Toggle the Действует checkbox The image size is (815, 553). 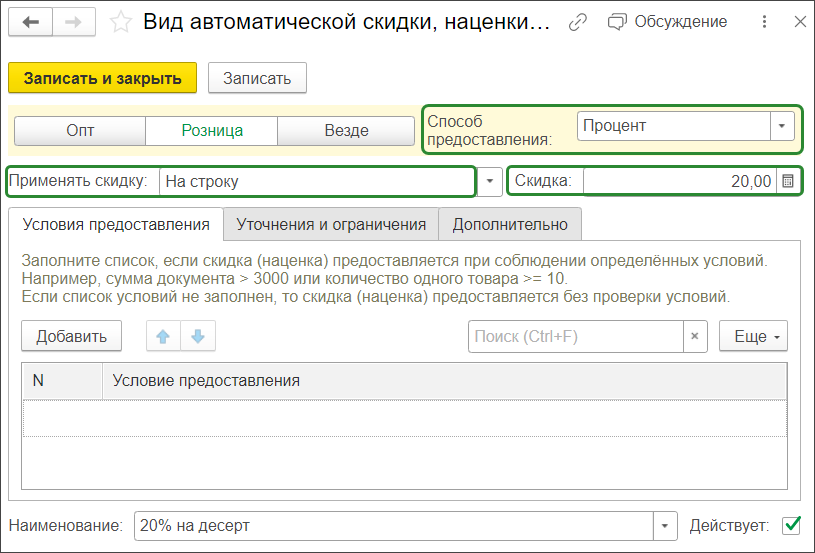pyautogui.click(x=792, y=525)
